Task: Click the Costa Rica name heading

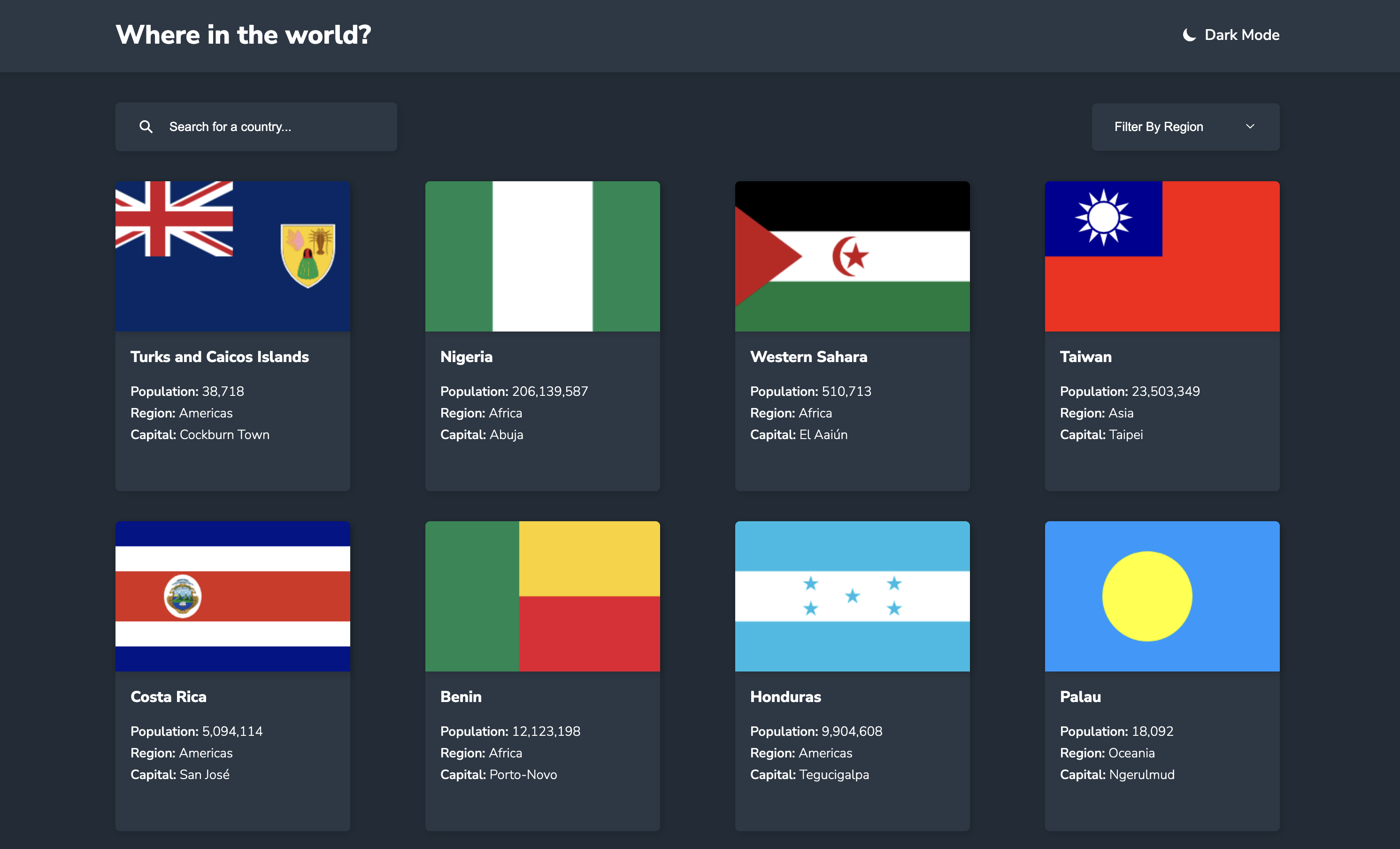Action: tap(168, 697)
